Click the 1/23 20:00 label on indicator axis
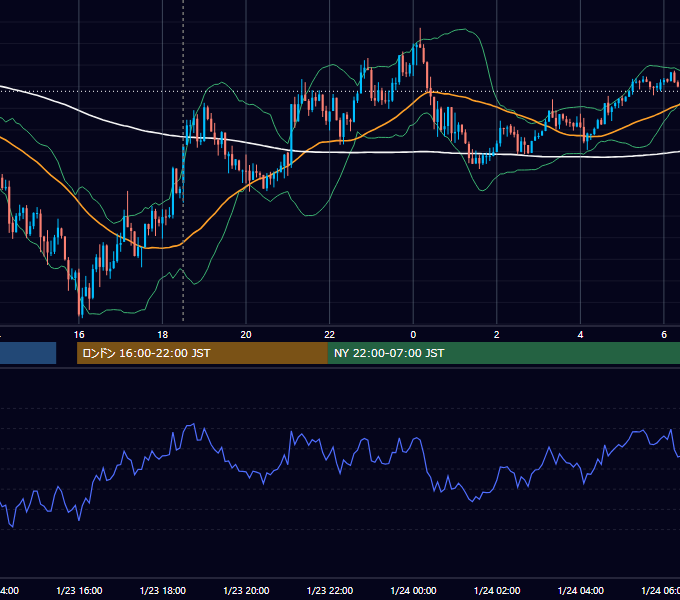This screenshot has height=600, width=680. [246, 590]
